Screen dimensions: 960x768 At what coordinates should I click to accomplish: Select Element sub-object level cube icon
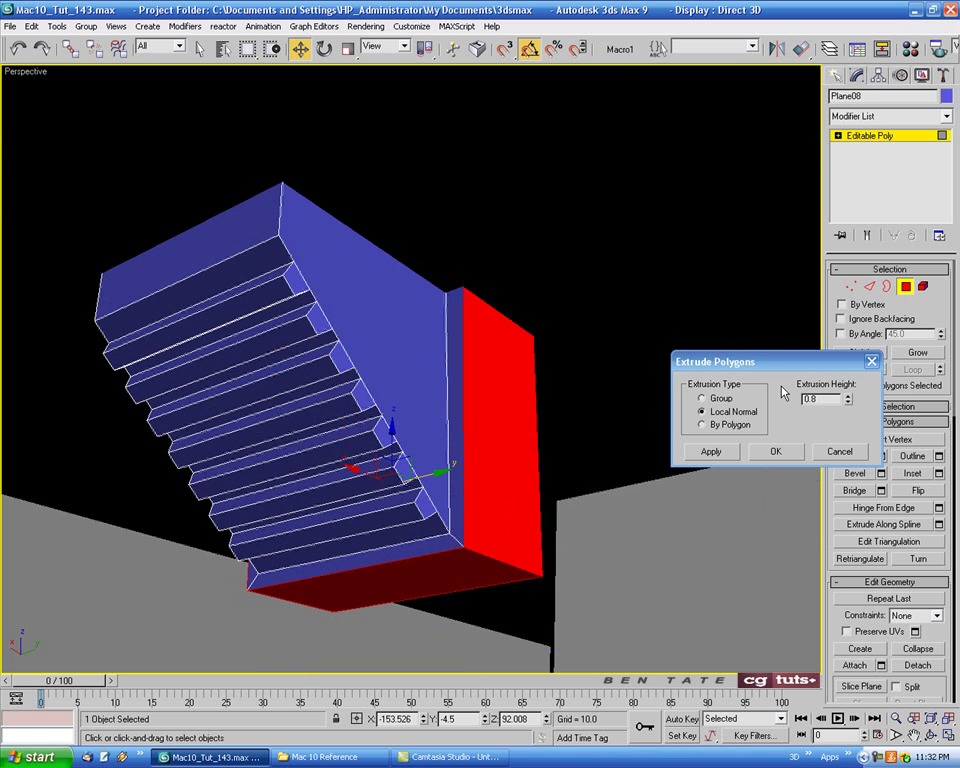pos(923,286)
